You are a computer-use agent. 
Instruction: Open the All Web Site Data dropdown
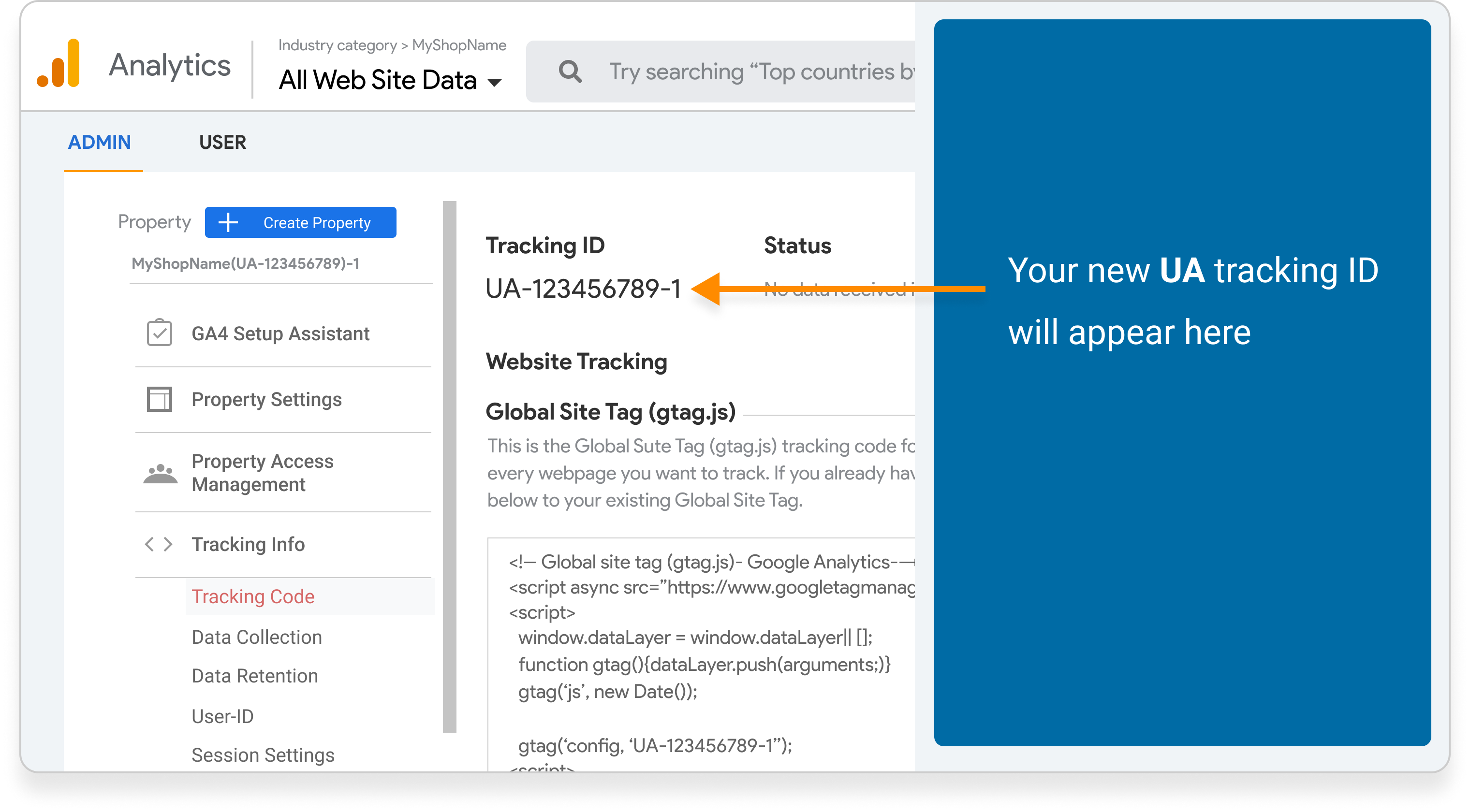click(x=390, y=80)
